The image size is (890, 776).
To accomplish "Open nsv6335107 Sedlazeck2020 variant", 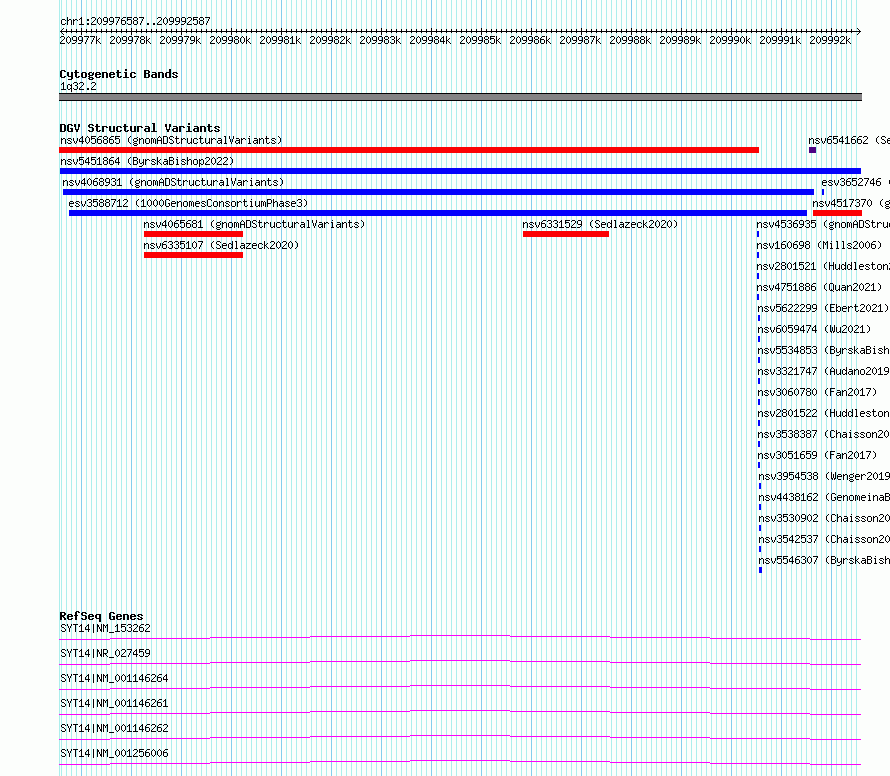I will 221,245.
